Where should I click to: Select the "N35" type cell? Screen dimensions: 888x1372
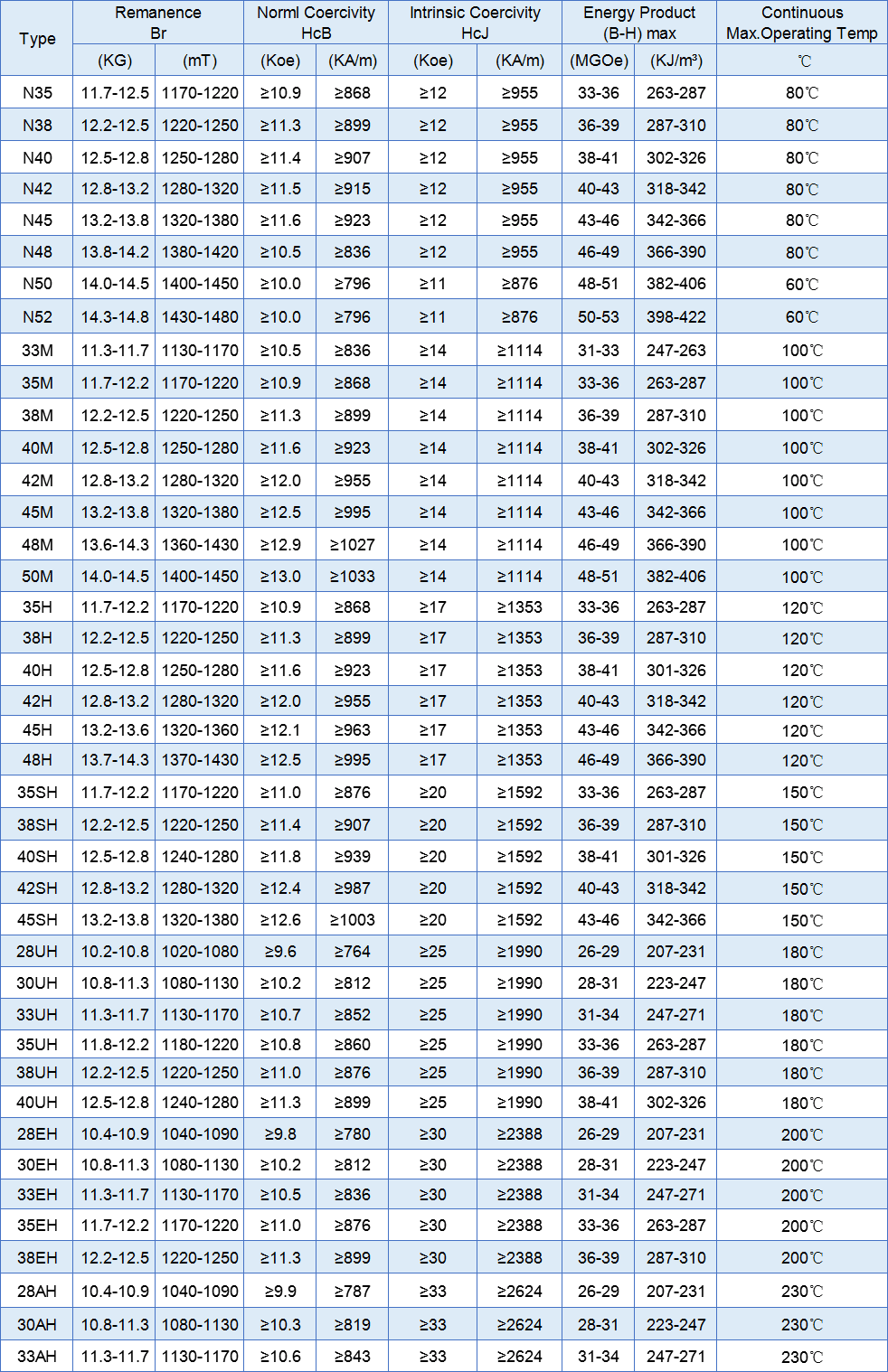37,92
